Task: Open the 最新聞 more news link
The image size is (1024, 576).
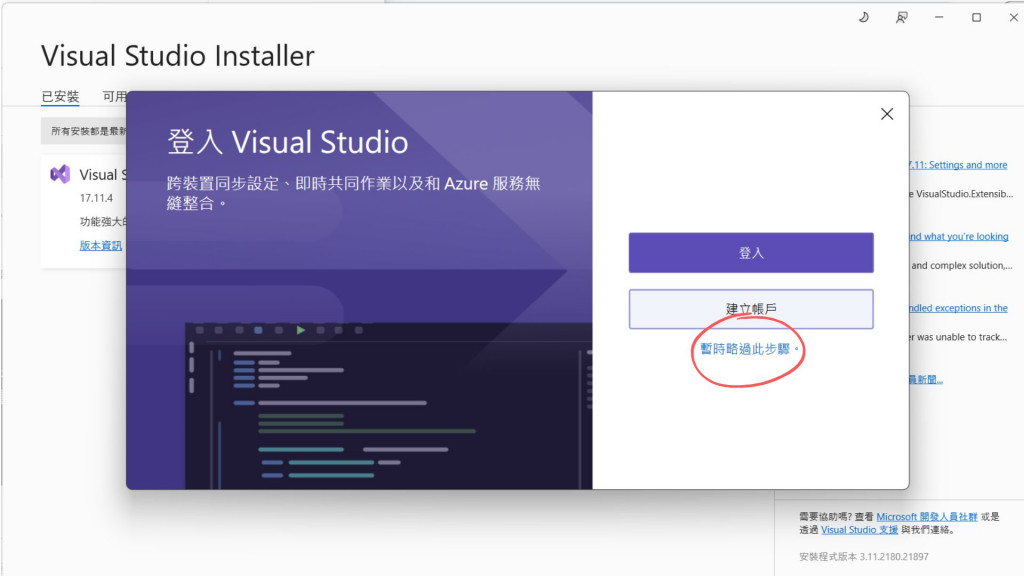Action: (926, 379)
